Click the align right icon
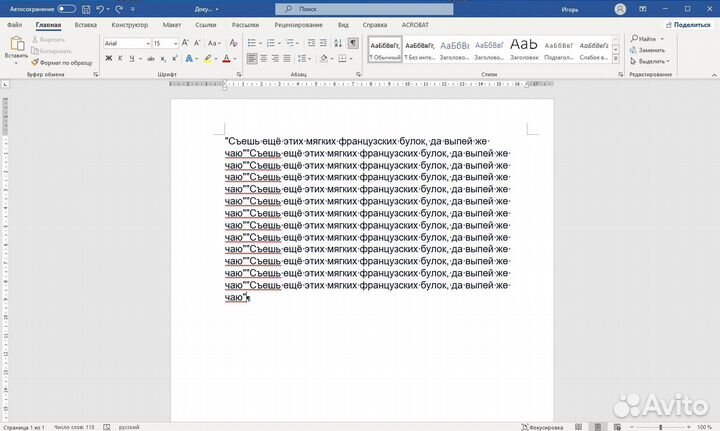Image resolution: width=720 pixels, height=431 pixels. click(x=275, y=58)
